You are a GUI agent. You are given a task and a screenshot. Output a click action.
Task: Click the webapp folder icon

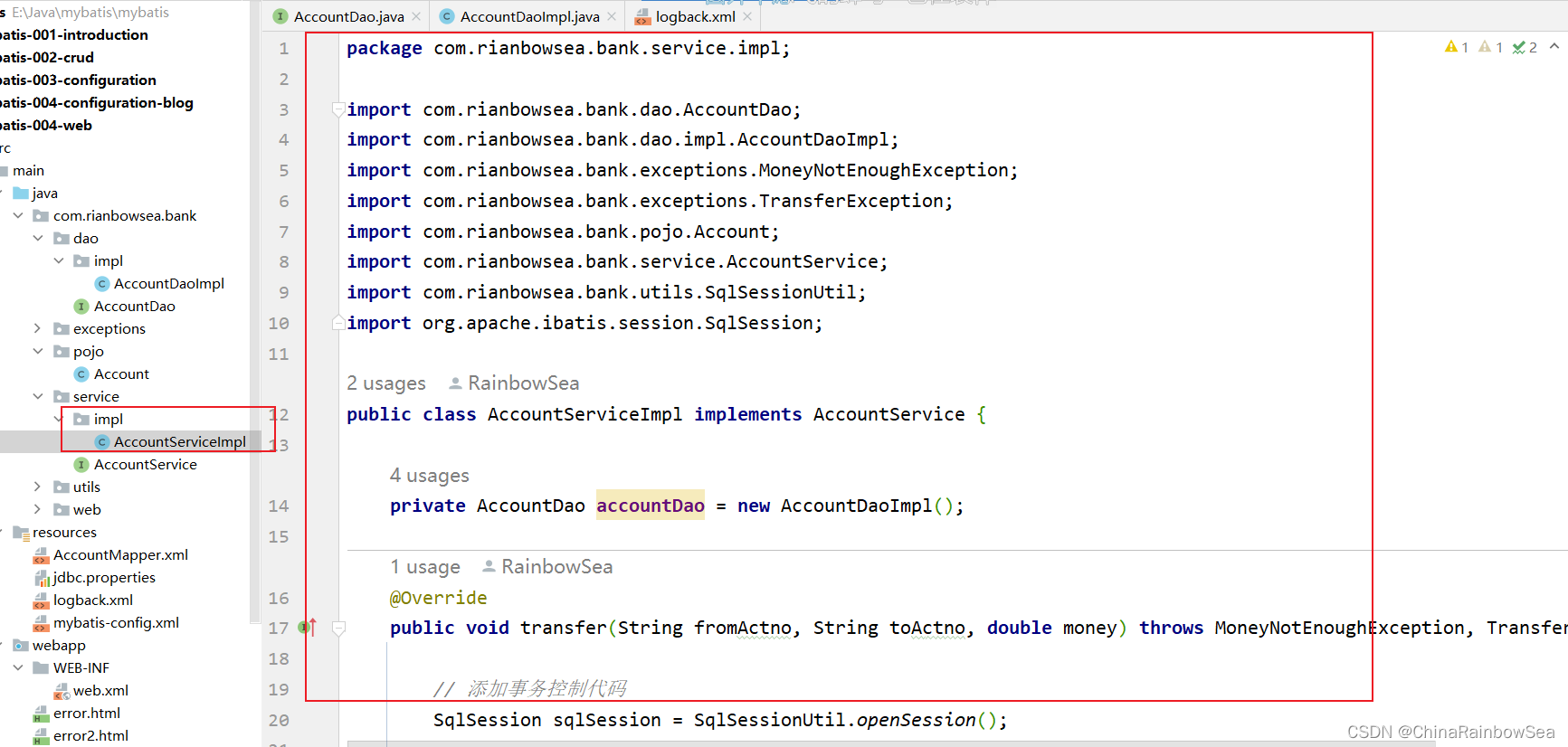point(21,646)
